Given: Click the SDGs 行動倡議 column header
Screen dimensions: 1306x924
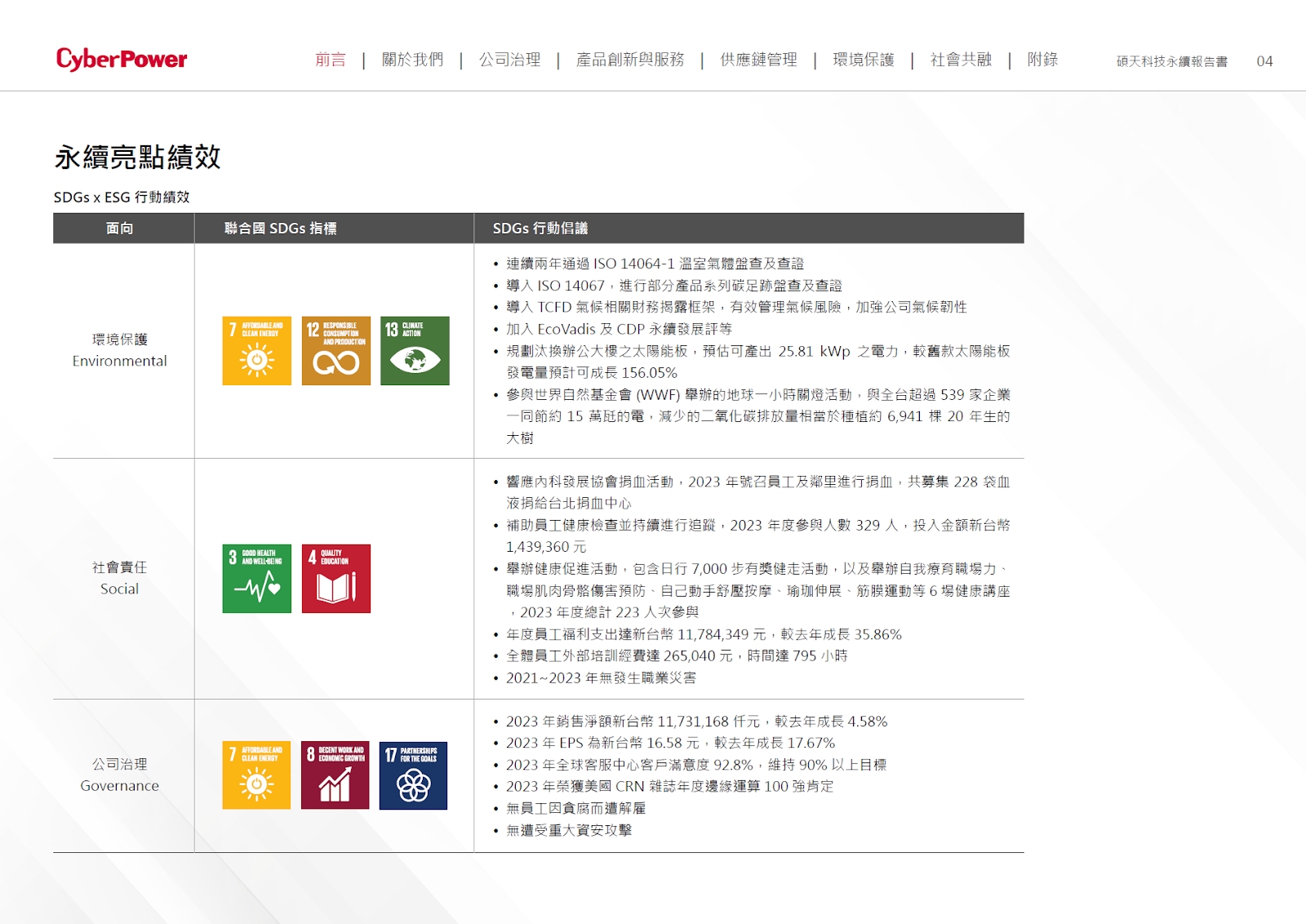Looking at the screenshot, I should pos(540,229).
